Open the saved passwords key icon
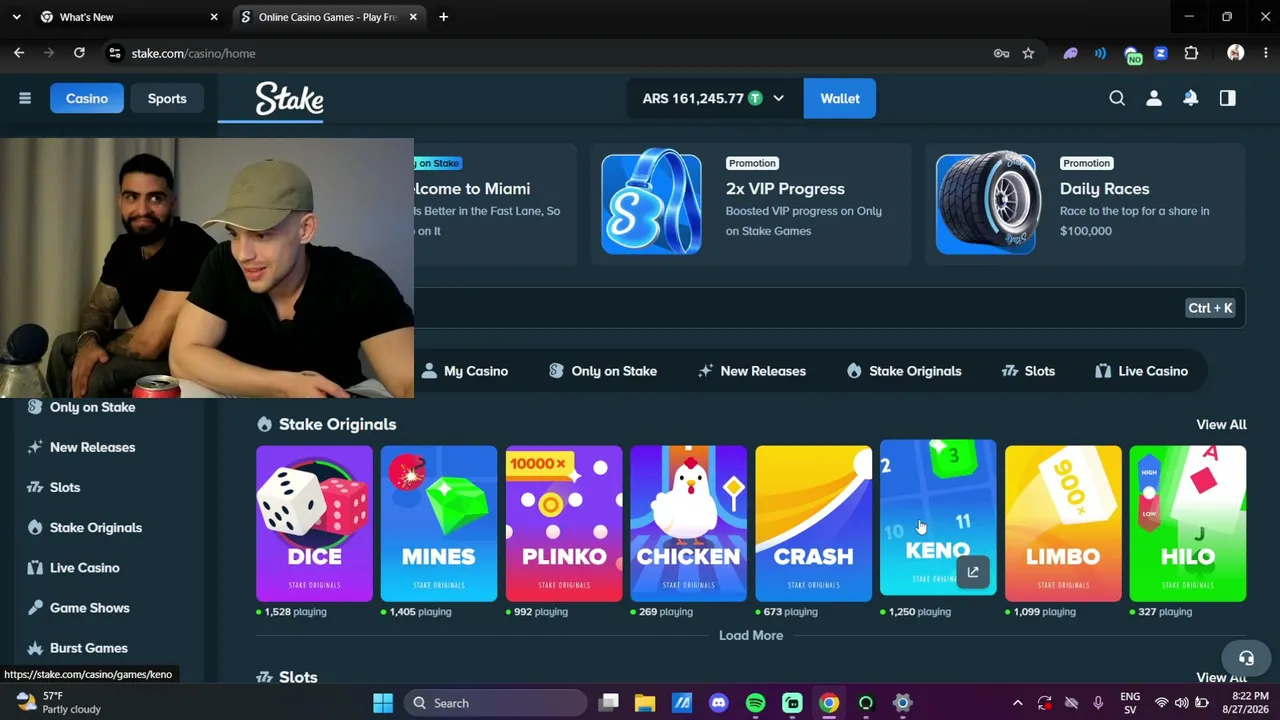 click(x=1001, y=53)
